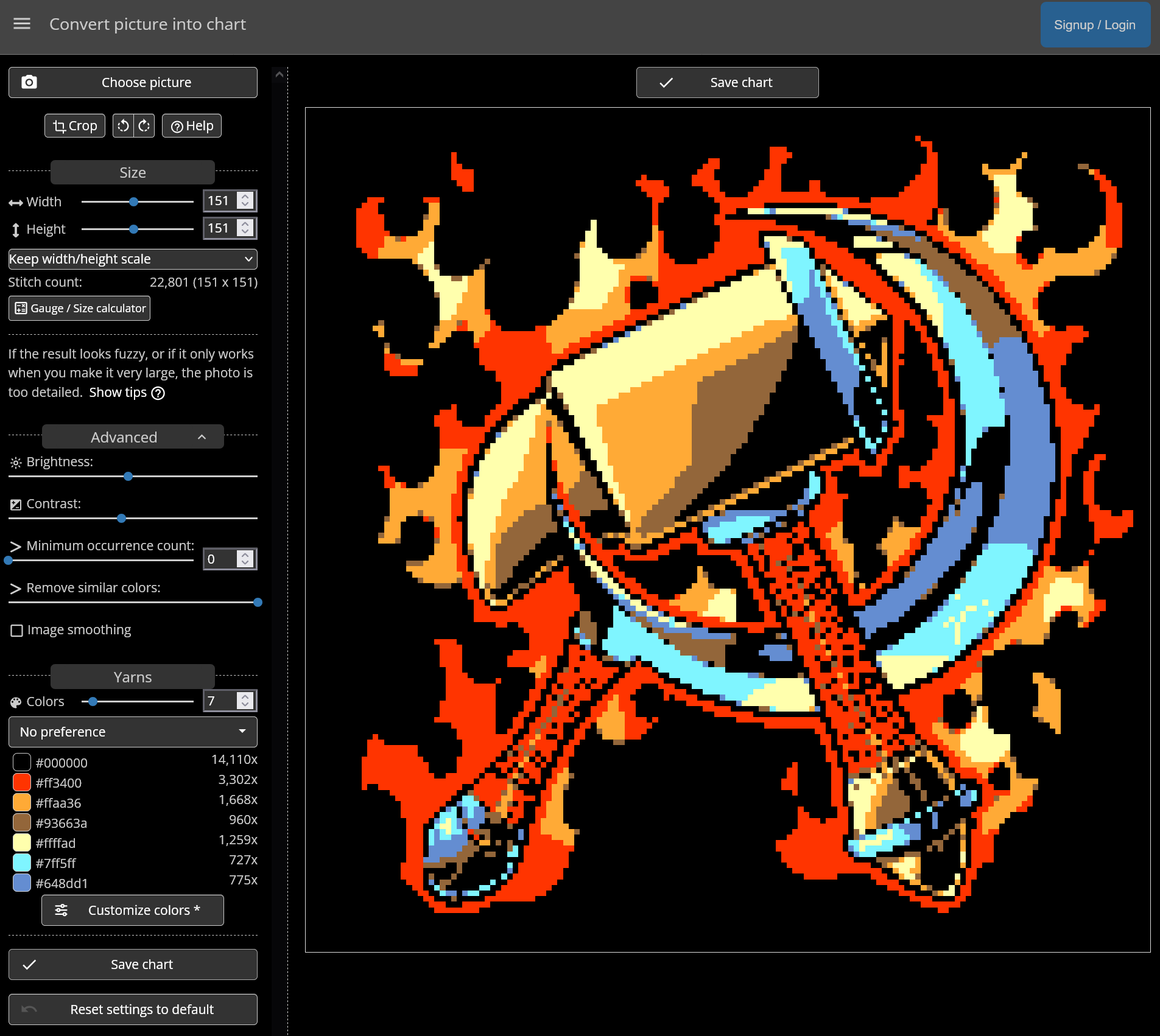1160x1036 pixels.
Task: Click the Show tips help icon
Action: pyautogui.click(x=158, y=393)
